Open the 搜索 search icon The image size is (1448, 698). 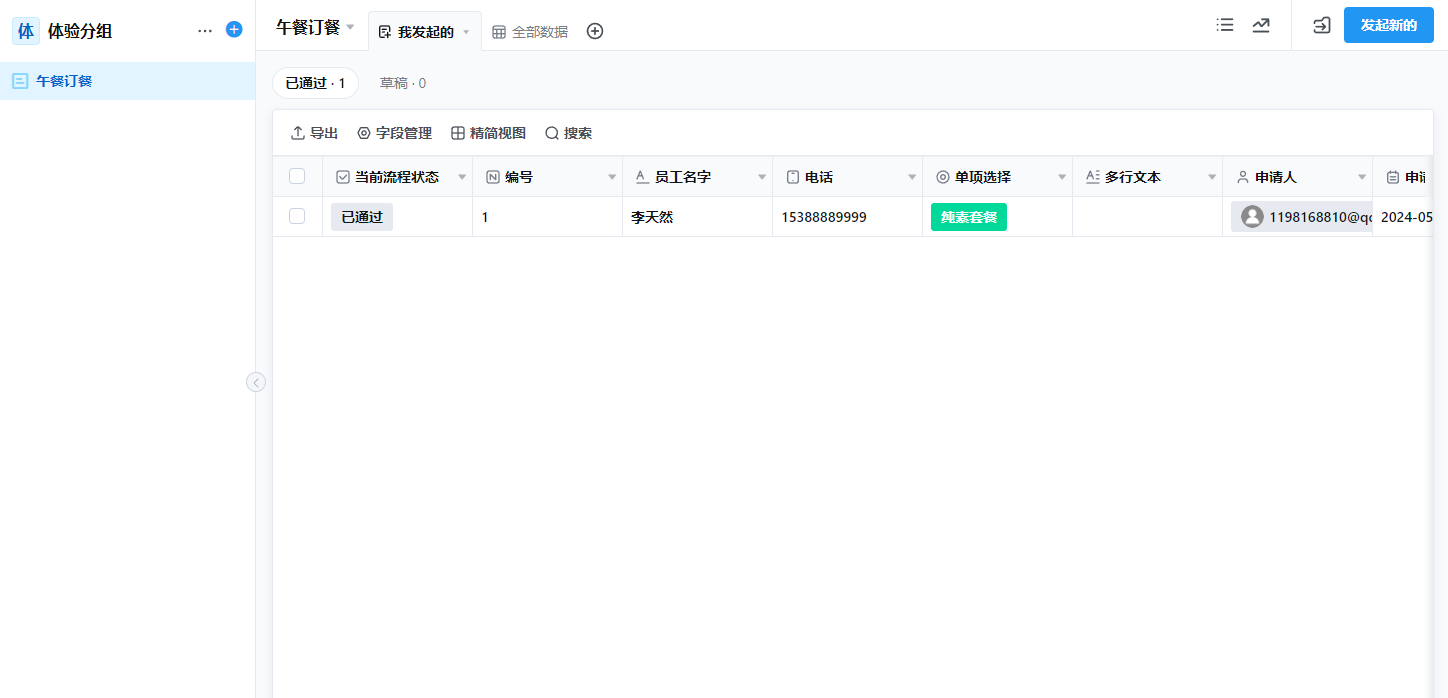tap(568, 132)
